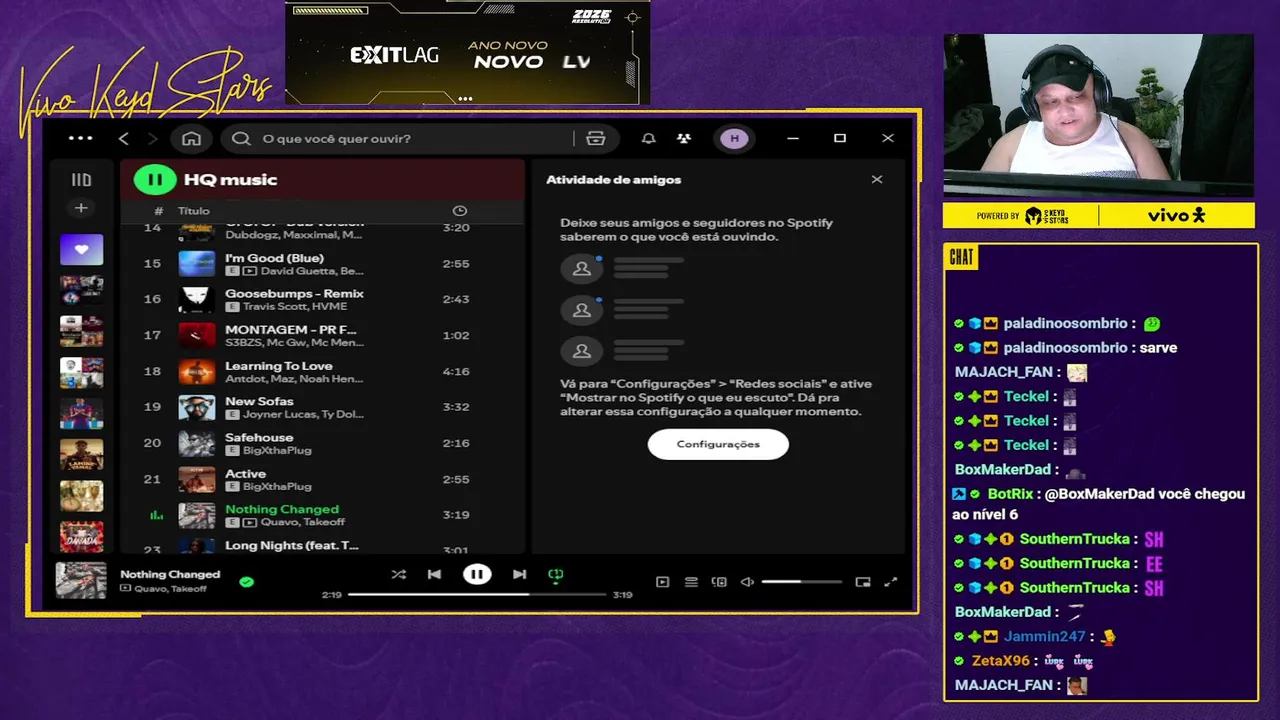
Task: Go to Spotify Home icon
Action: 191,138
